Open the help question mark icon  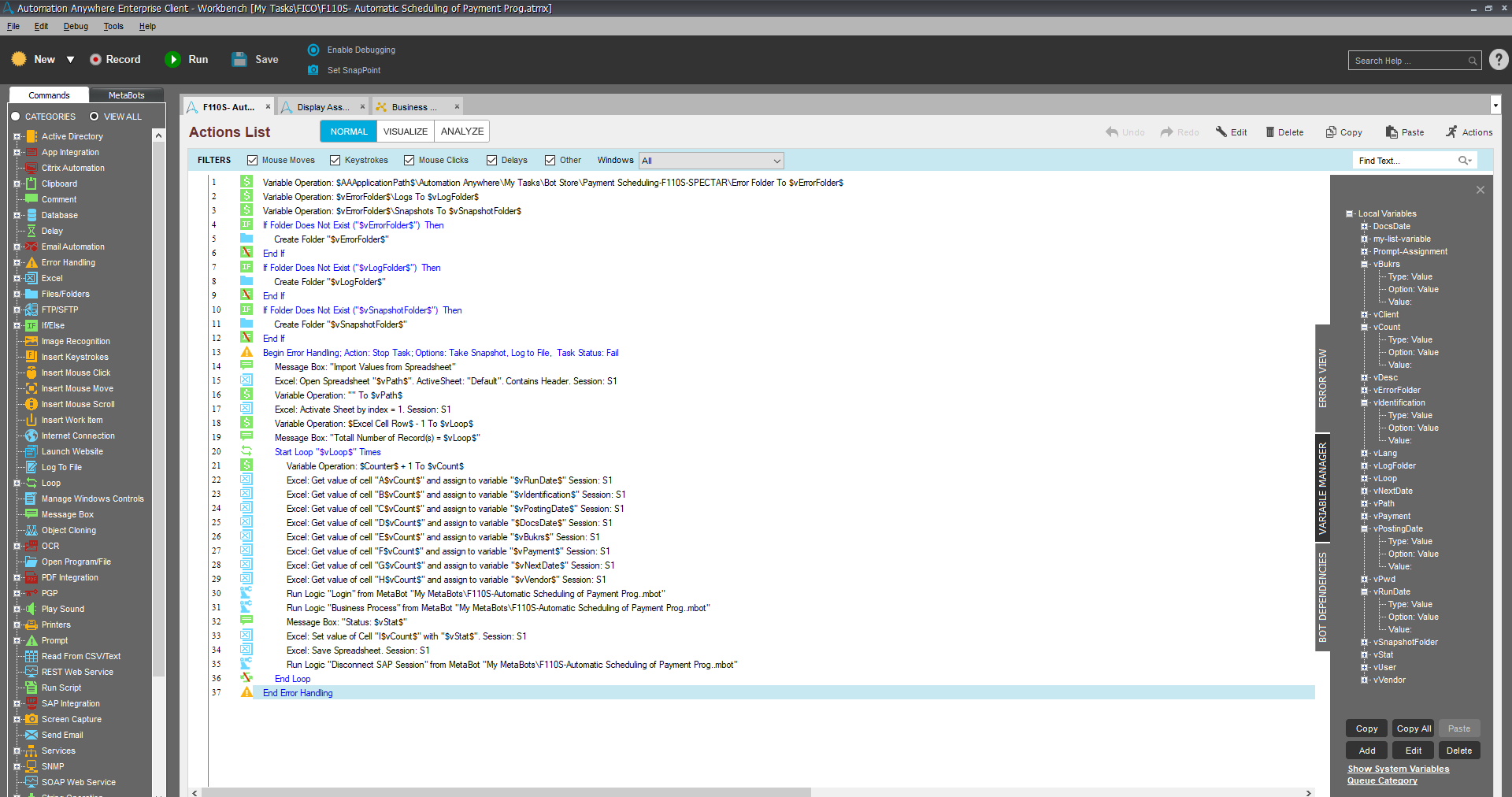pos(1499,60)
